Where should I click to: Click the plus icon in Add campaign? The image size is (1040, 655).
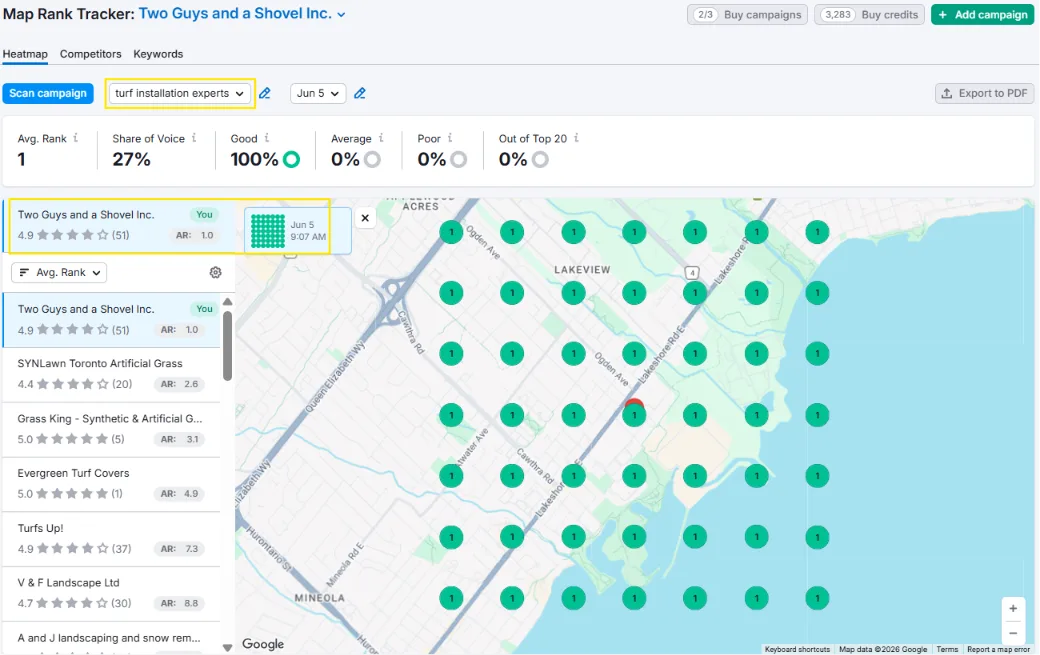tap(942, 15)
